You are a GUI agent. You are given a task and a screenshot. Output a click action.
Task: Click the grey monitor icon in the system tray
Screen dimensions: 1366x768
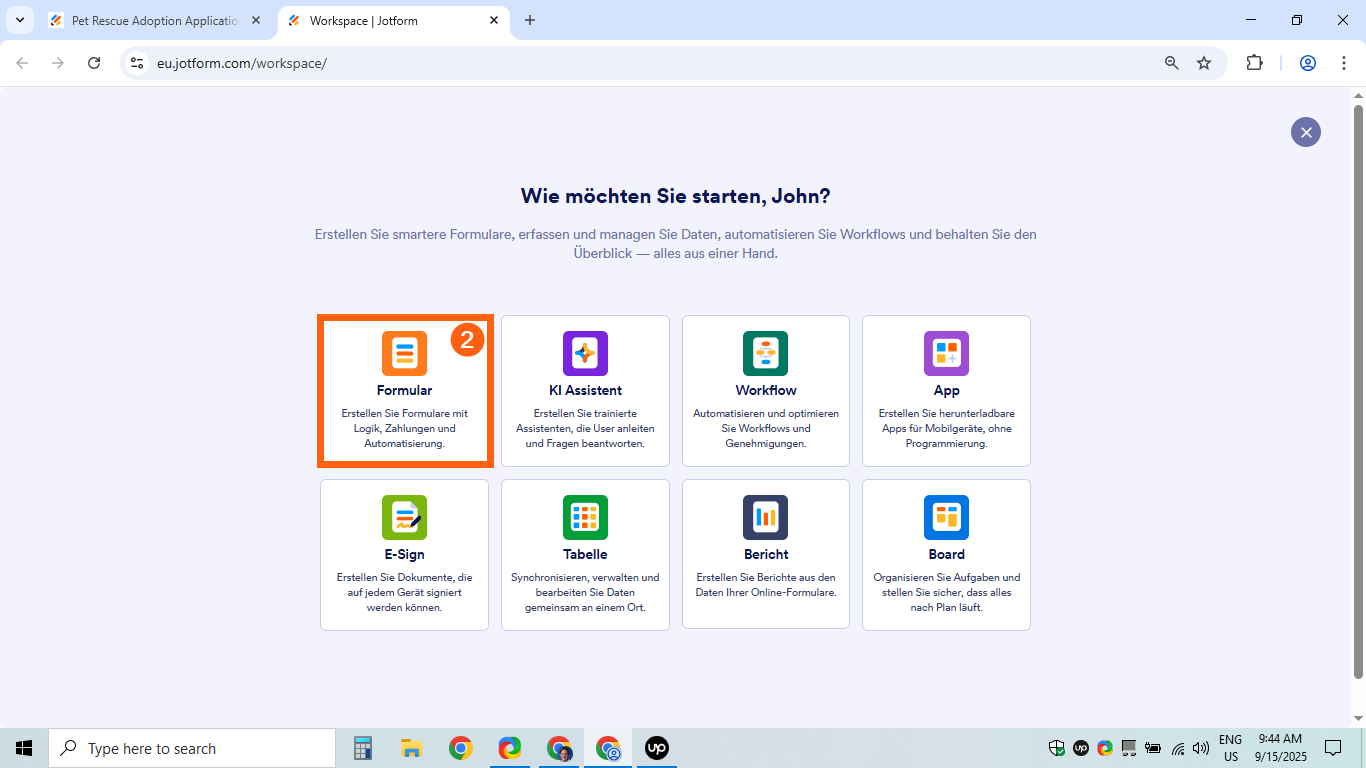pos(1129,748)
